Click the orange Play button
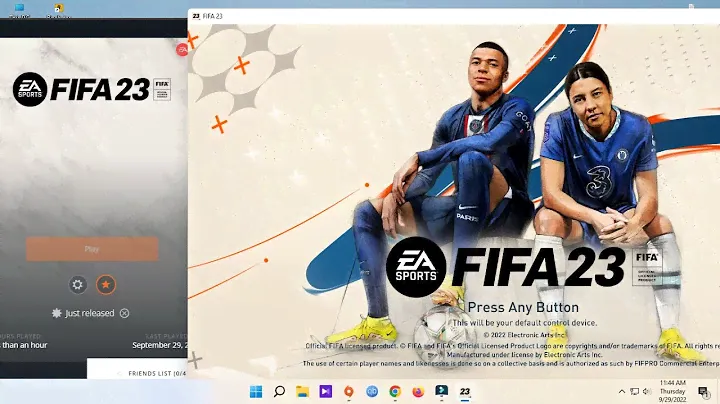Image resolution: width=720 pixels, height=404 pixels. coord(92,249)
